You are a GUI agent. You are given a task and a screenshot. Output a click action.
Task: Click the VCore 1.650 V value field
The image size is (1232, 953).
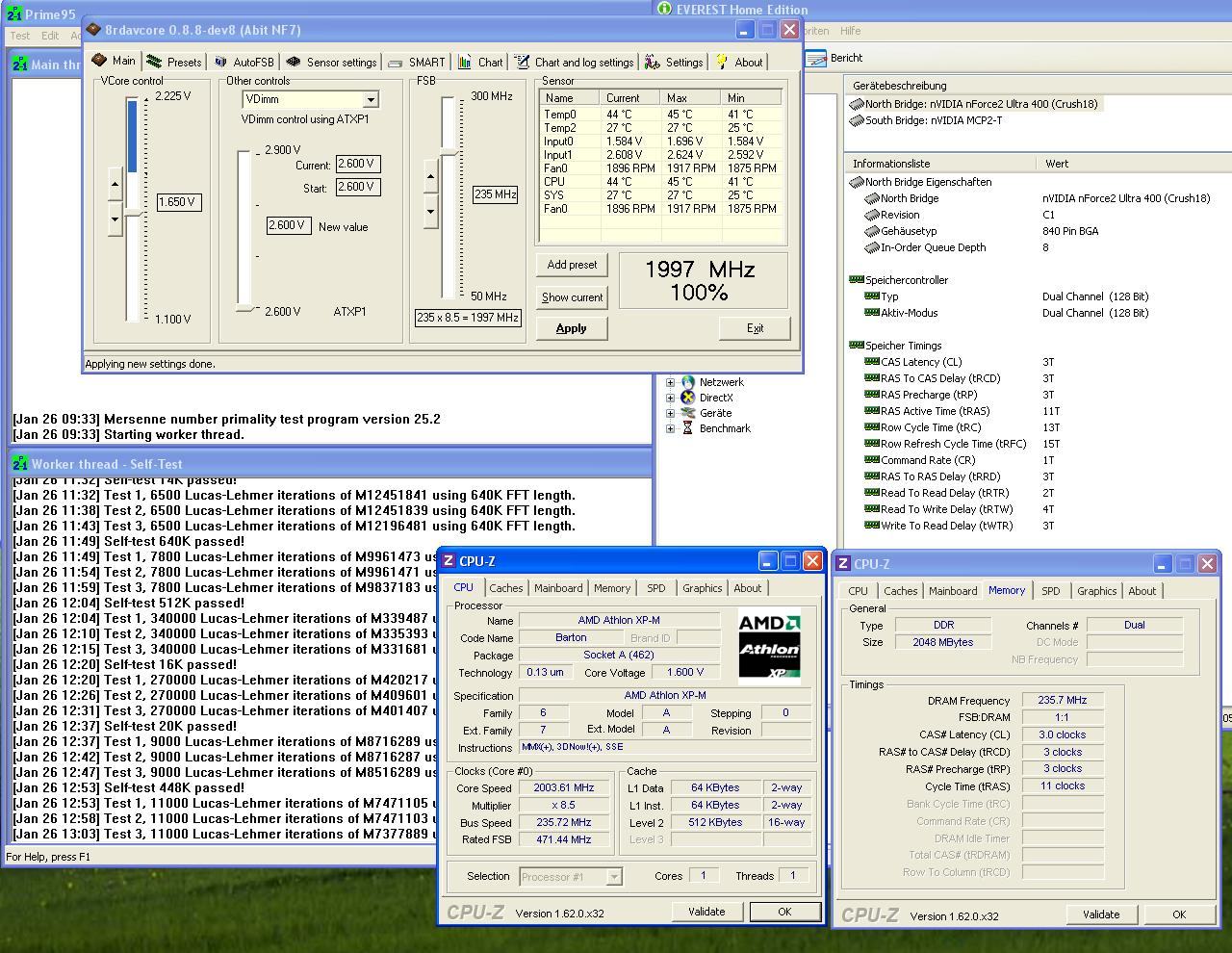coord(179,202)
